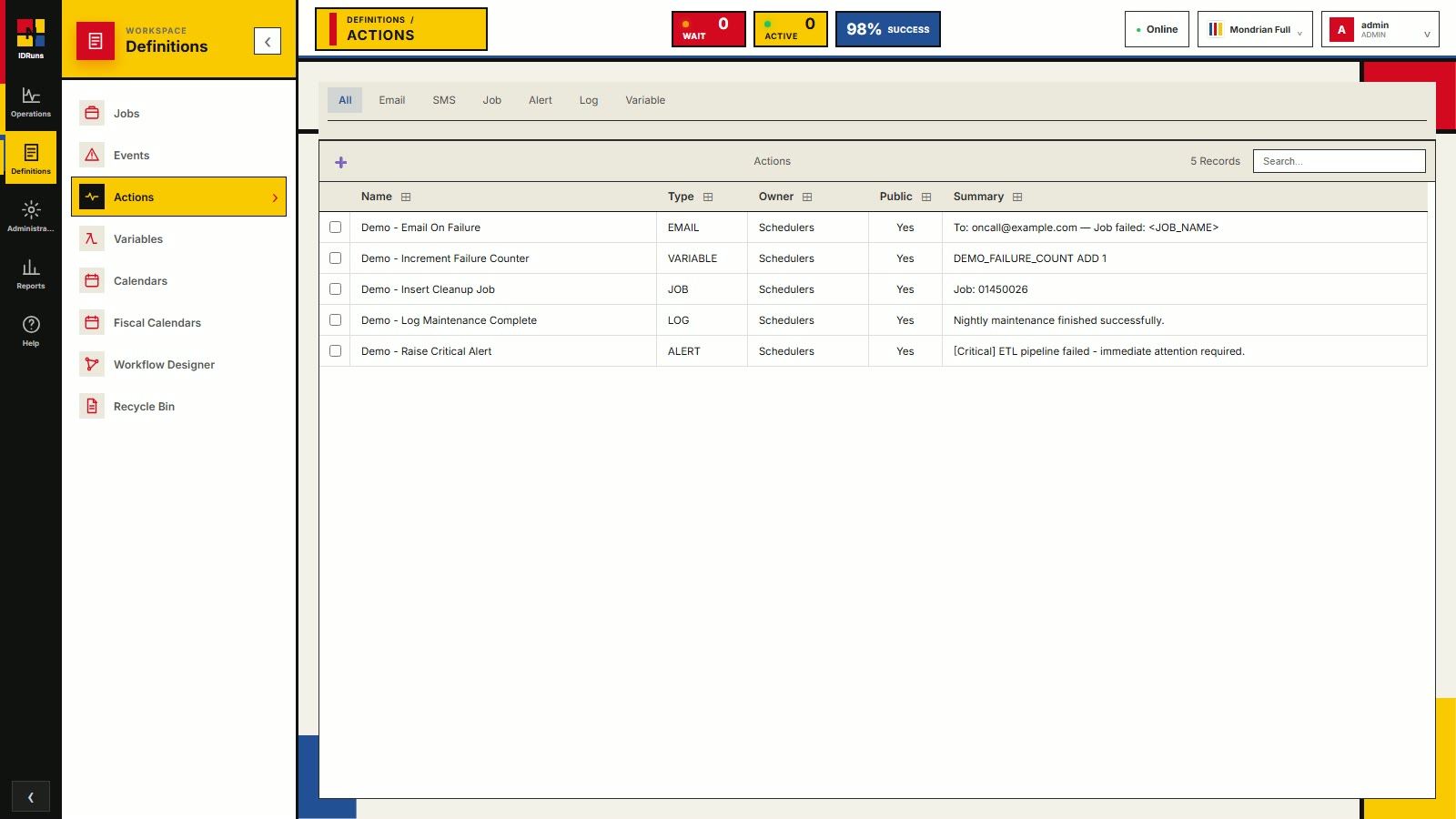The width and height of the screenshot is (1456, 819).
Task: Switch to the SMS filter tab
Action: (x=444, y=100)
